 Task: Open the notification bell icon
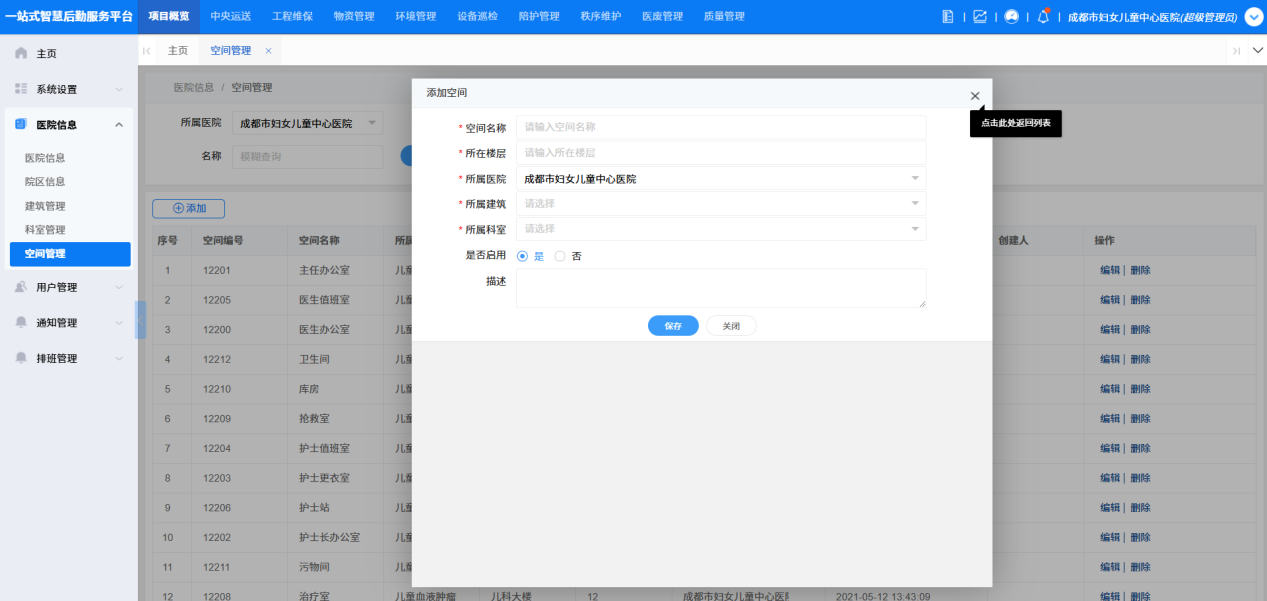1043,17
